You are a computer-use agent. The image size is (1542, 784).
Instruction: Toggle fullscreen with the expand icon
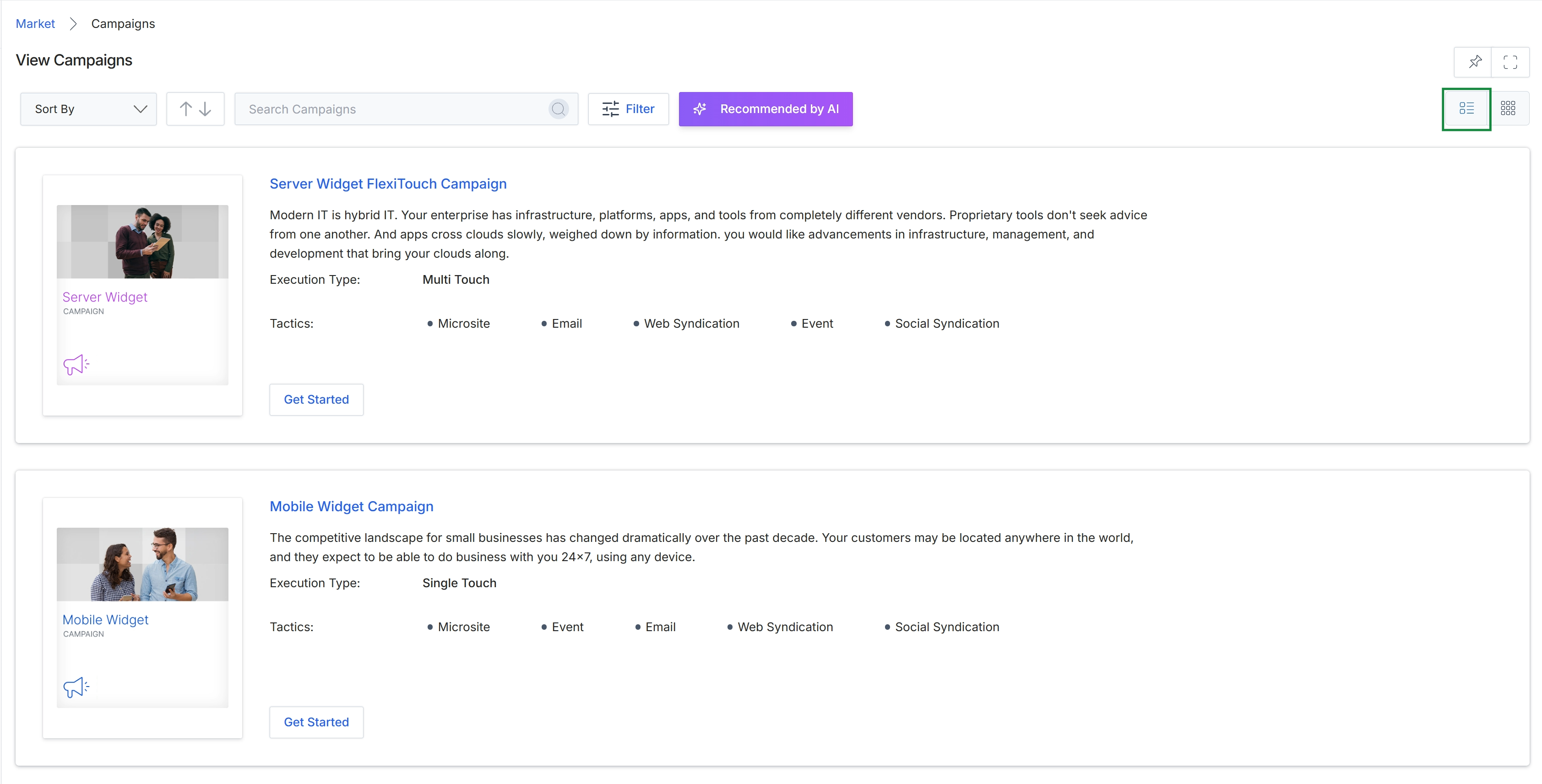[1509, 62]
